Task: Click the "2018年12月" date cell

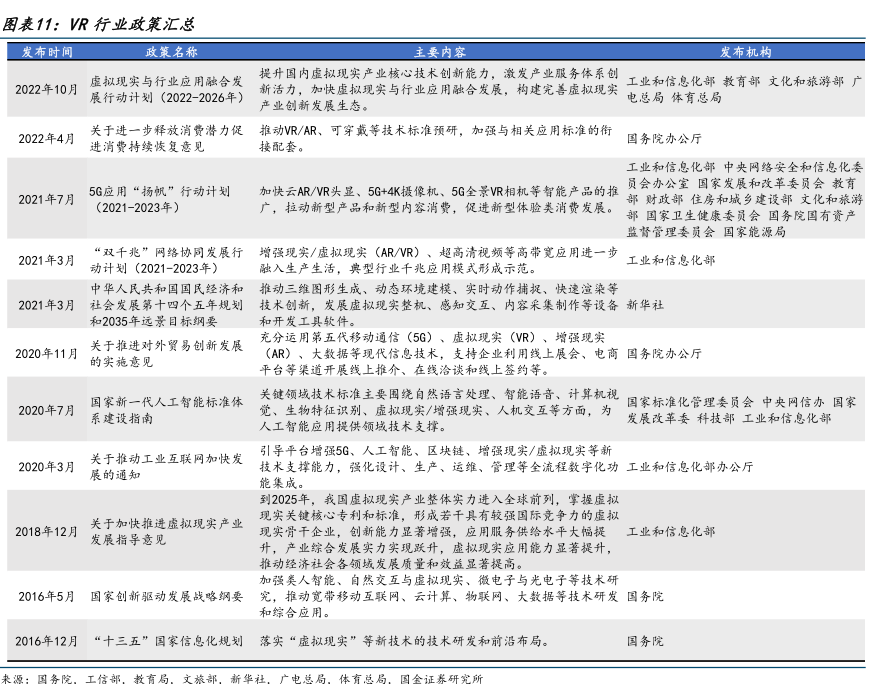Action: pos(46,532)
